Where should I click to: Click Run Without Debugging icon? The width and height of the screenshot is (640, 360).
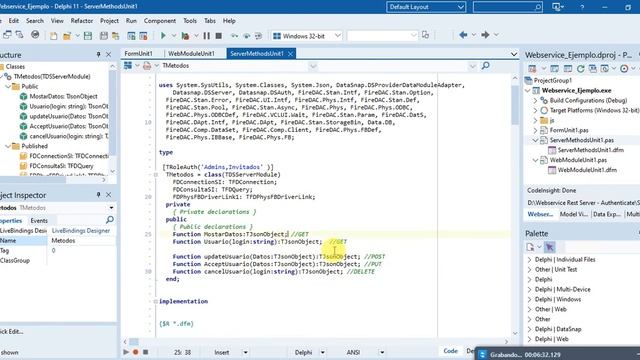[185, 36]
